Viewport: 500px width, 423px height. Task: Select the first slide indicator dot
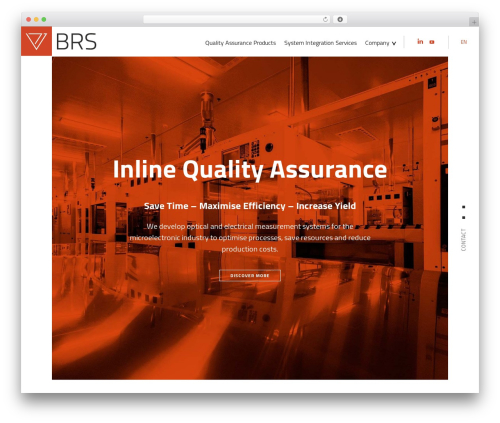tap(463, 207)
